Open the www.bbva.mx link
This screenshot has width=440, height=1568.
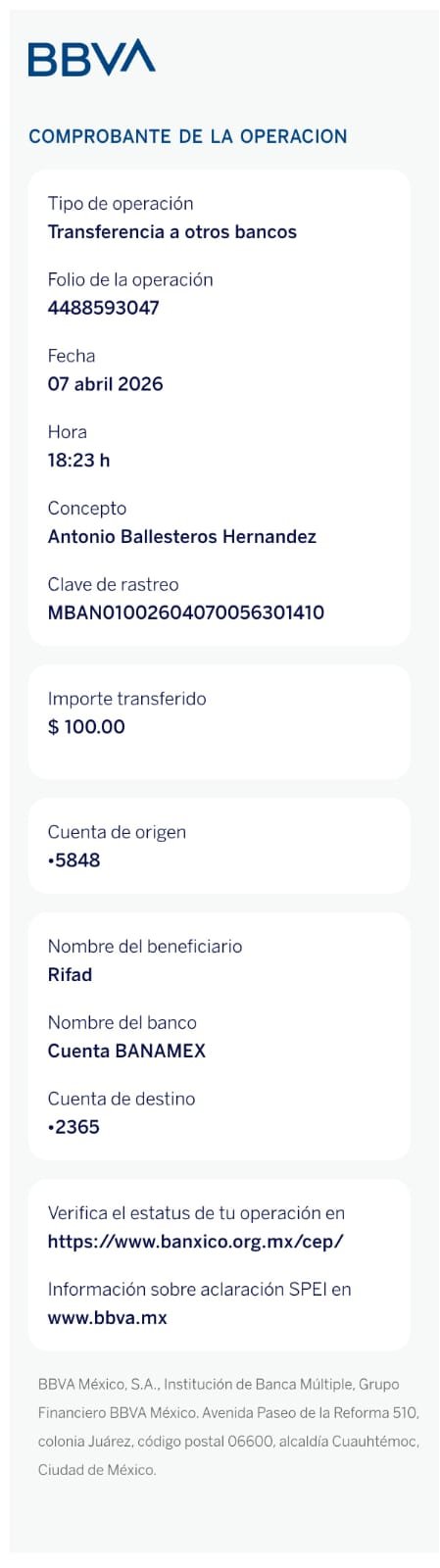click(107, 1317)
